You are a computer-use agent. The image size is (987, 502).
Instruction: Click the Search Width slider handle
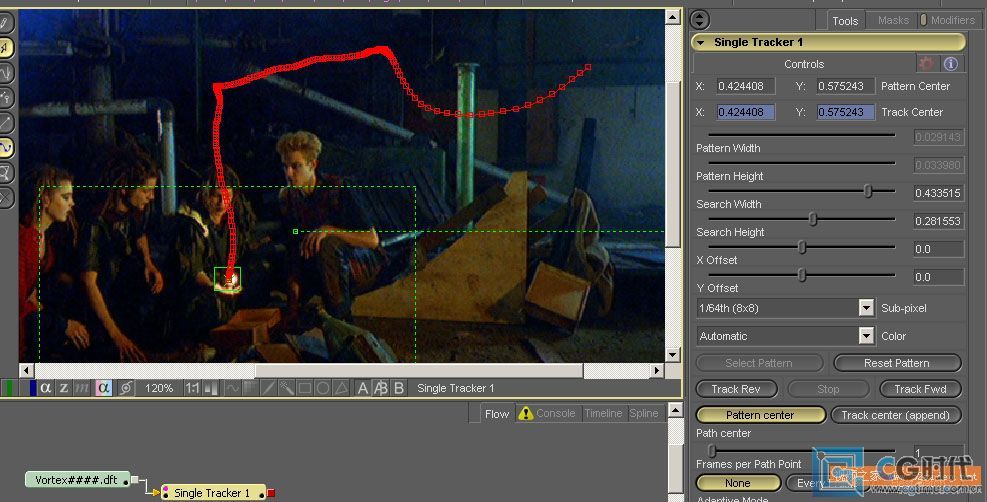pyautogui.click(x=868, y=191)
